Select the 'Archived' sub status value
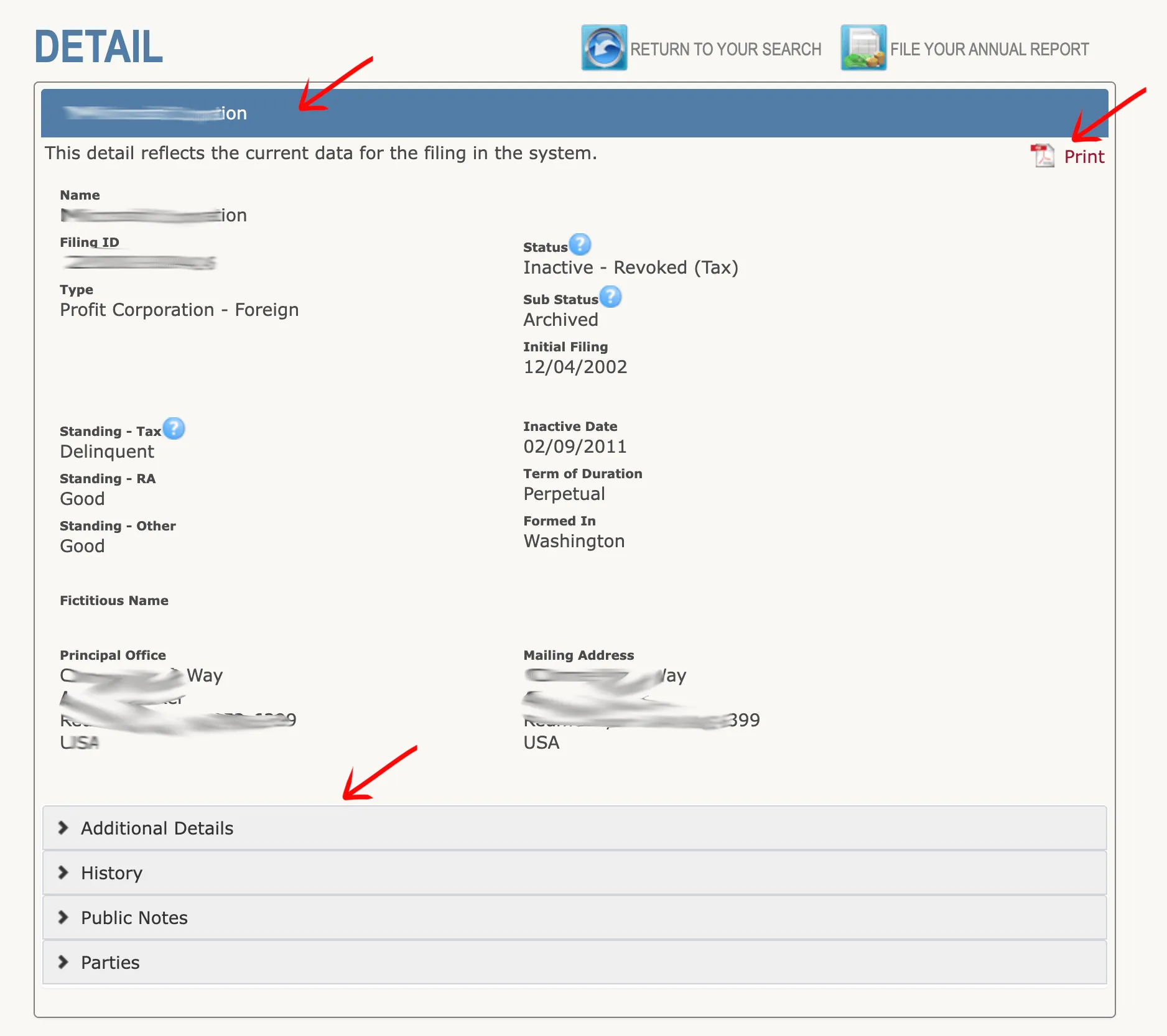Image resolution: width=1167 pixels, height=1036 pixels. (560, 320)
